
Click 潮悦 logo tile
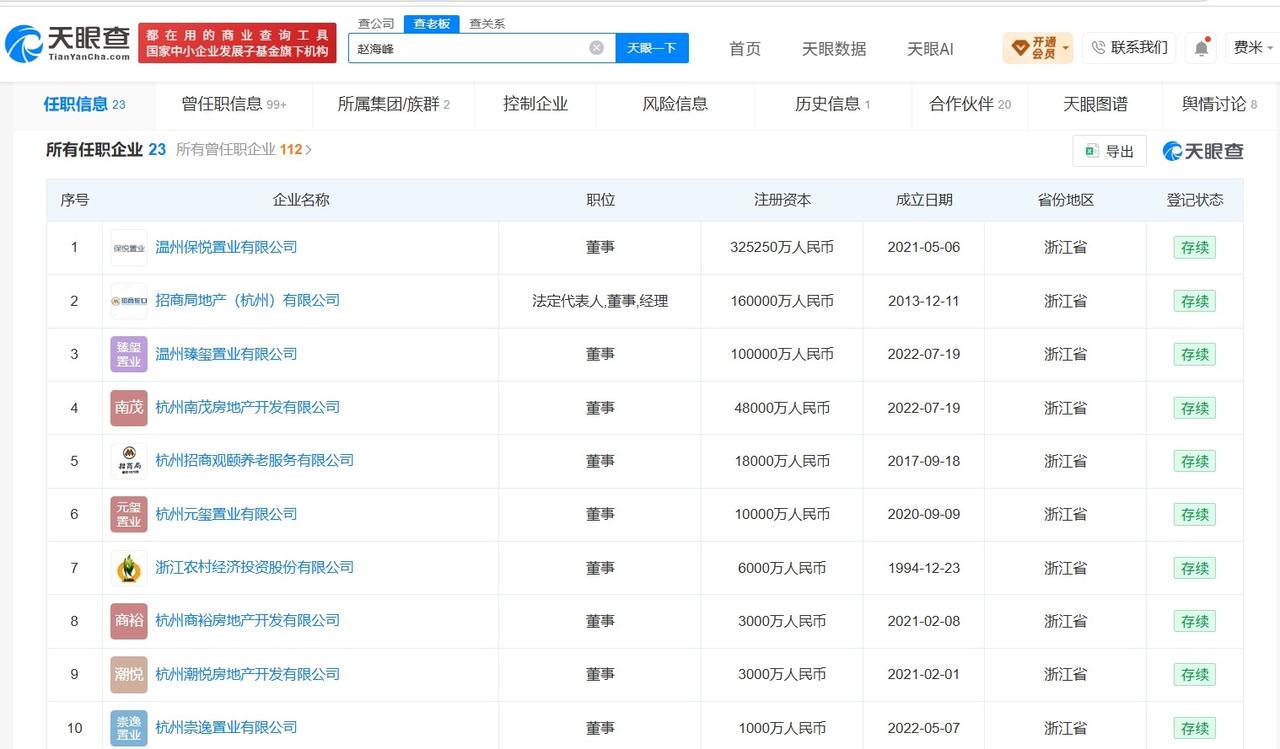tap(128, 674)
